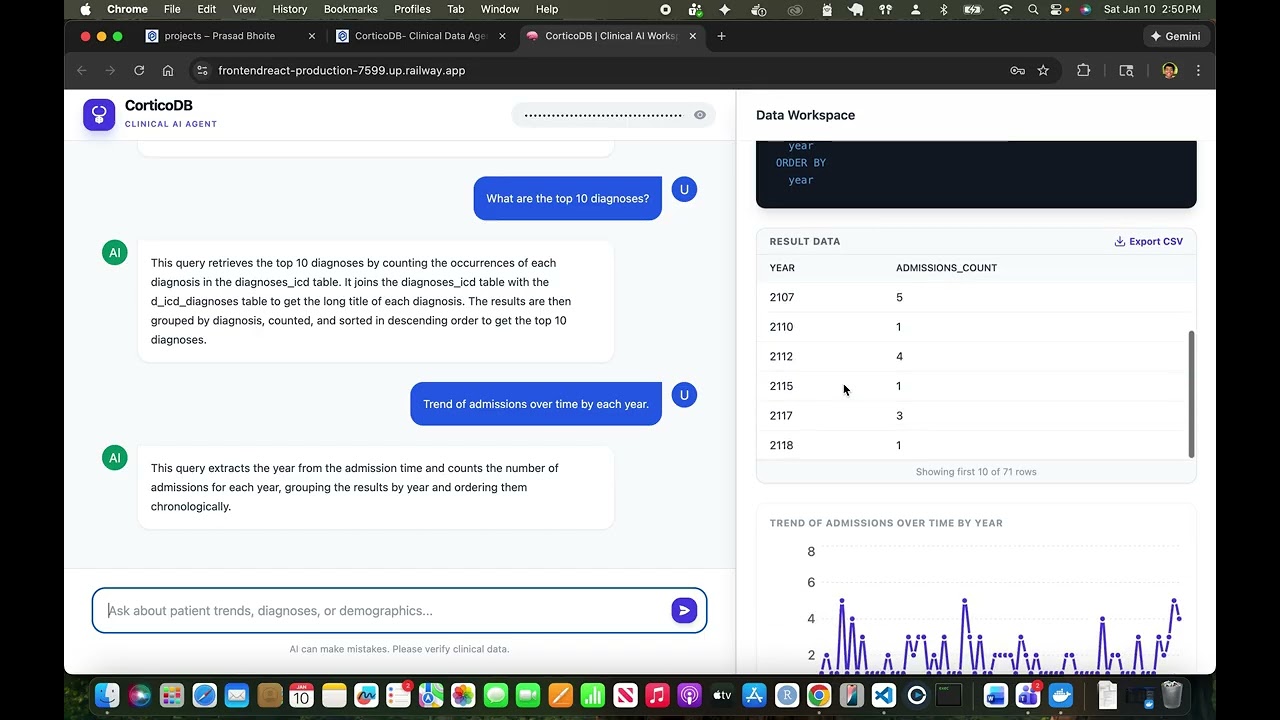Open the Chrome extensions puzzle icon
Image resolution: width=1280 pixels, height=720 pixels.
[1083, 70]
